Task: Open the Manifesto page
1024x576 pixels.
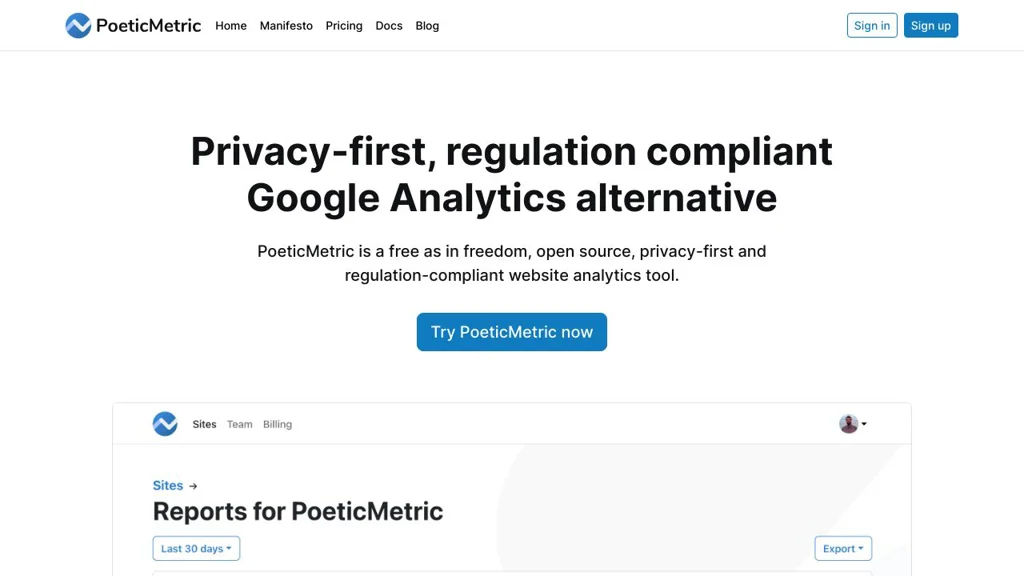Action: click(x=286, y=26)
